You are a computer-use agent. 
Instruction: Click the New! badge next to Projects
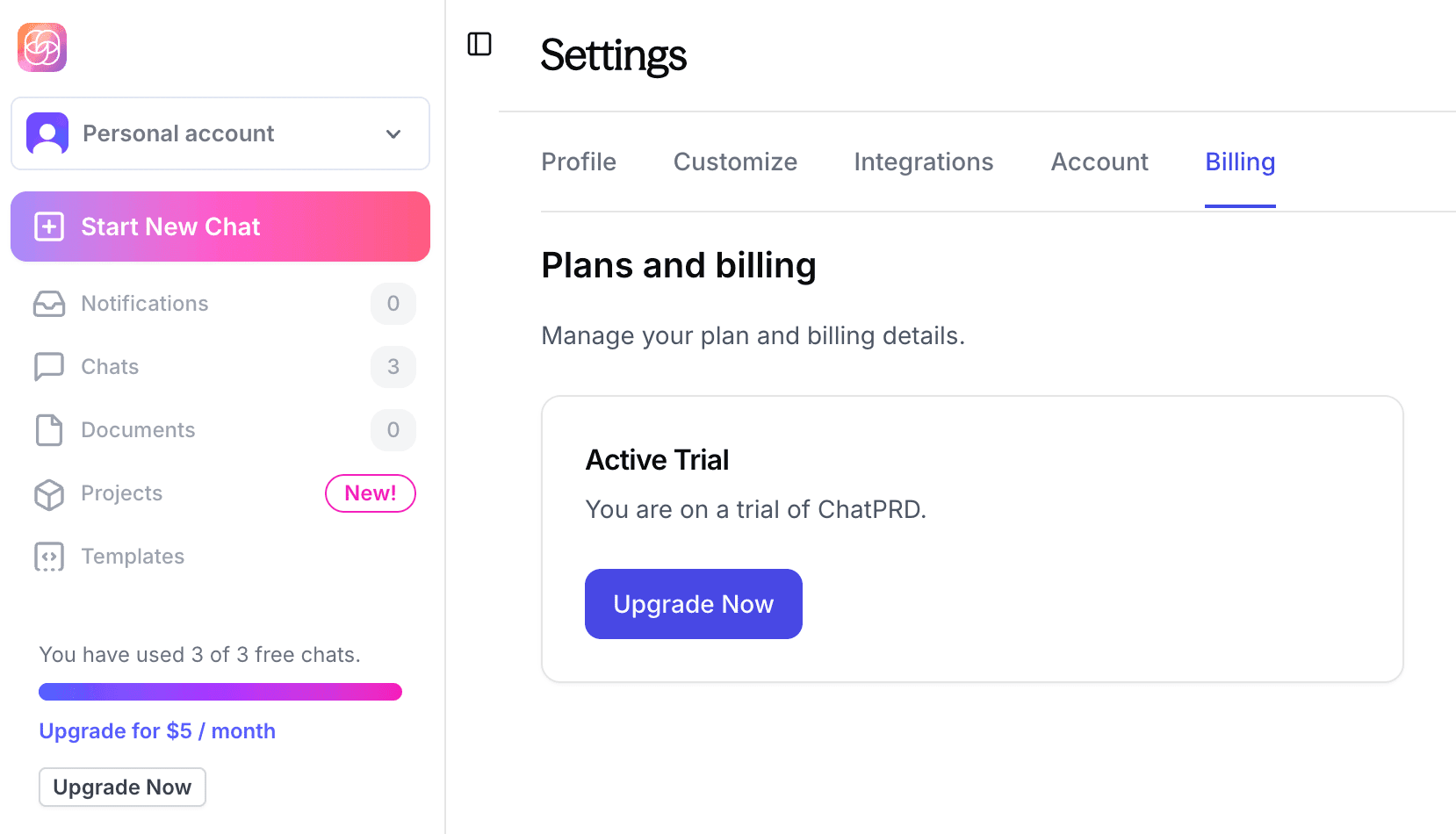(370, 493)
